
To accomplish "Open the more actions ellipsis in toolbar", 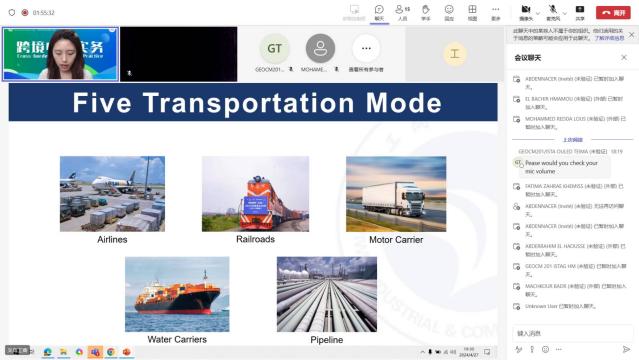I will [495, 12].
